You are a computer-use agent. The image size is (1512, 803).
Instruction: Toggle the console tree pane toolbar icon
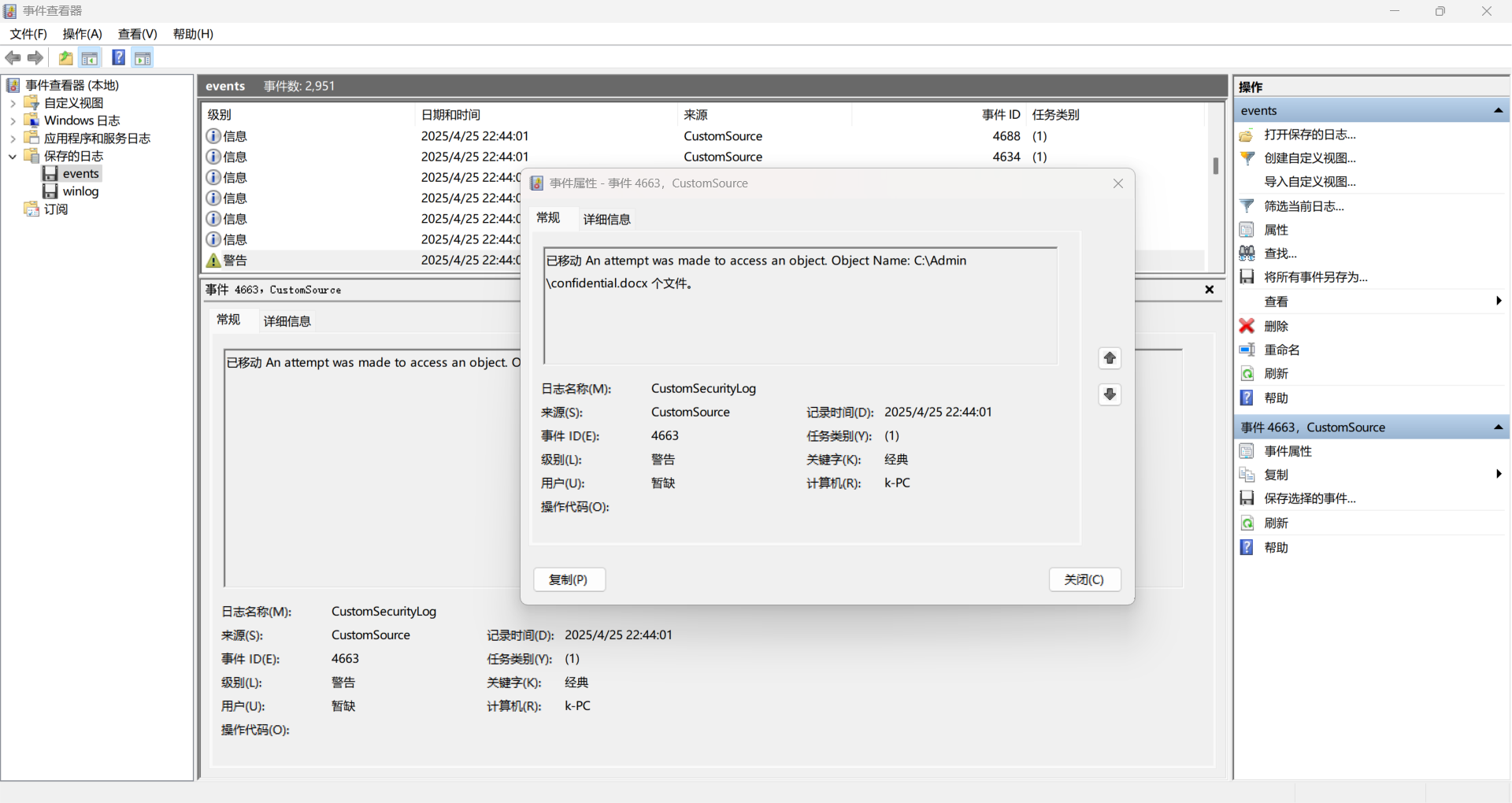(x=90, y=57)
